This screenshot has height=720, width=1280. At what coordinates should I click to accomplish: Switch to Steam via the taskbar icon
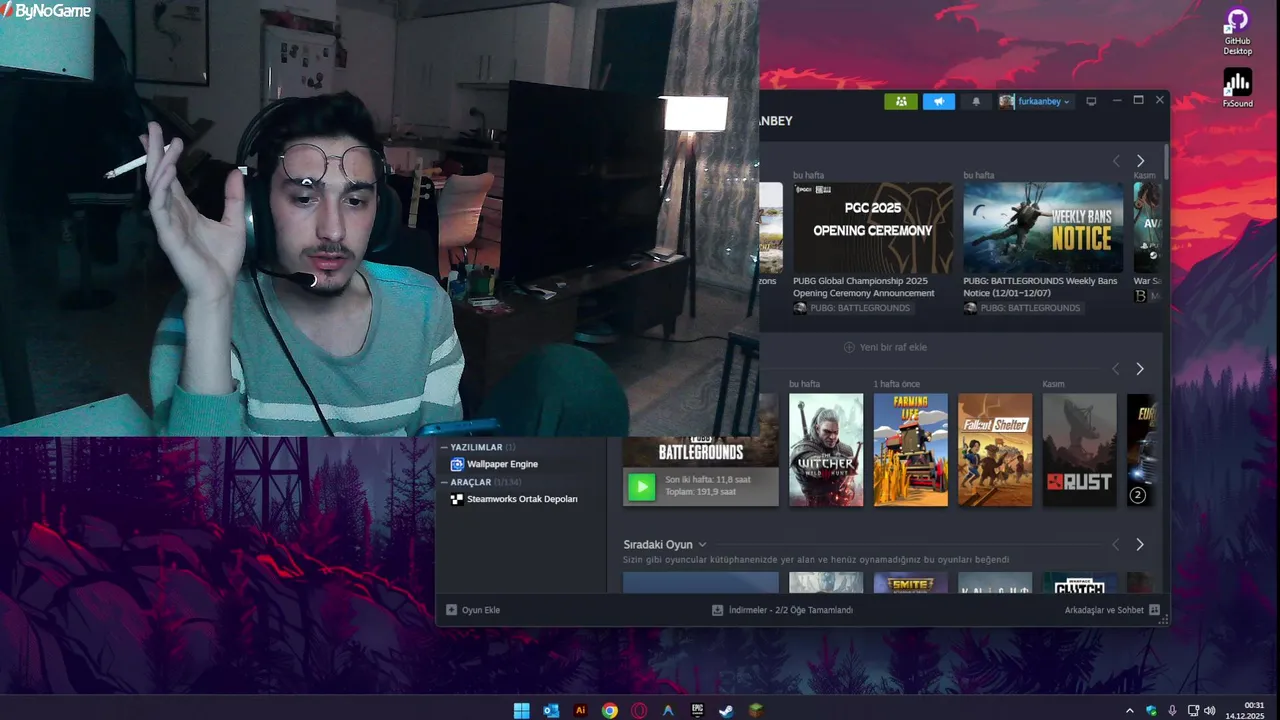click(727, 711)
